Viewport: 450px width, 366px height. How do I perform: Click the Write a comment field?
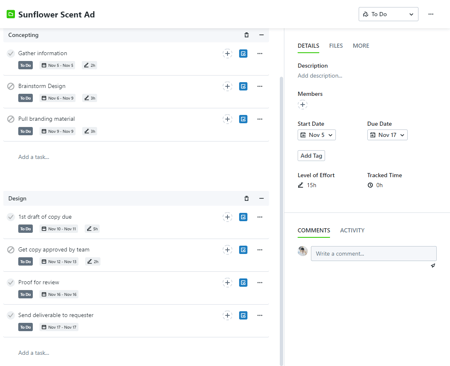coord(374,254)
